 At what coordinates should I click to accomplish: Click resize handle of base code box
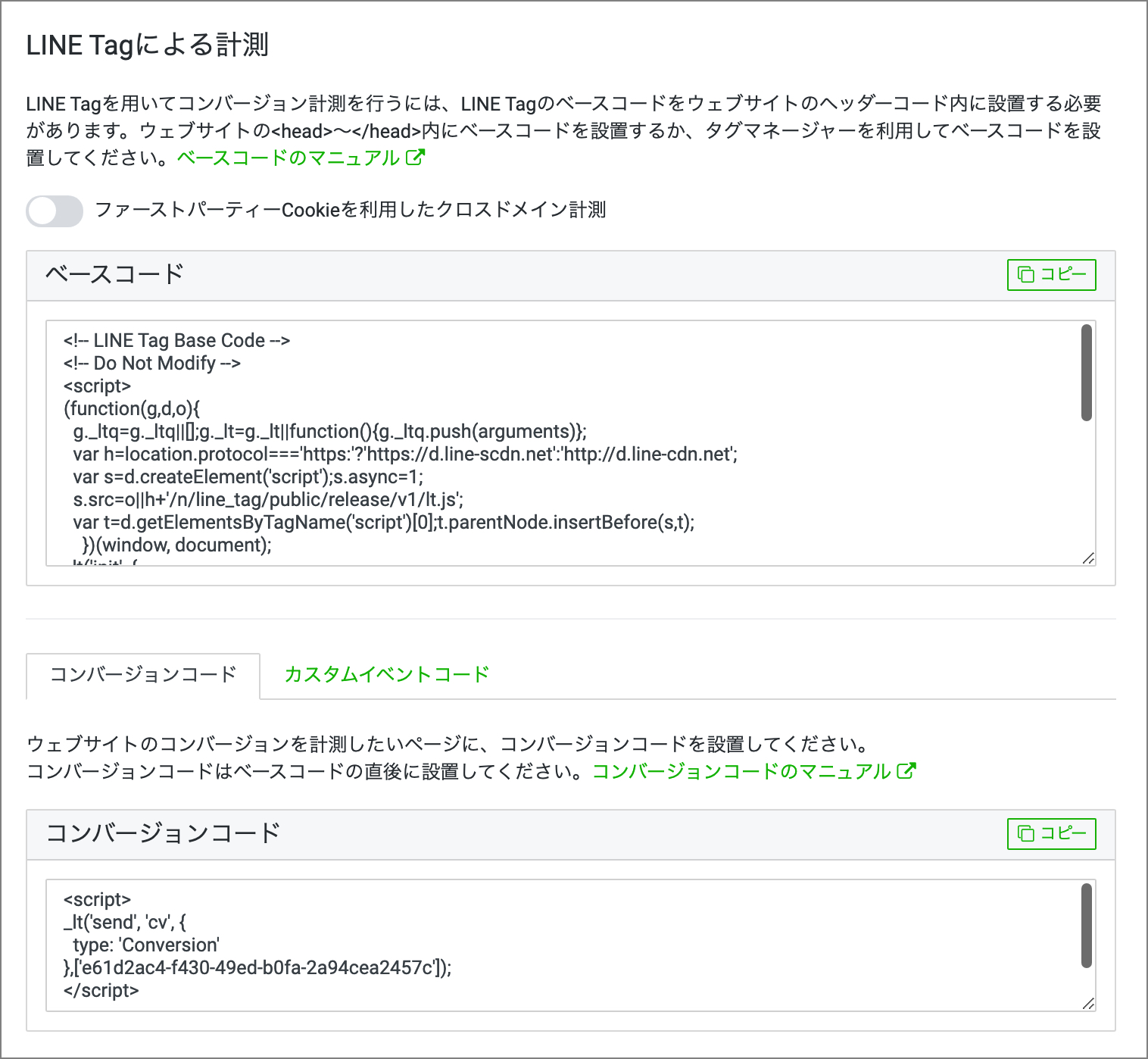tap(1088, 558)
